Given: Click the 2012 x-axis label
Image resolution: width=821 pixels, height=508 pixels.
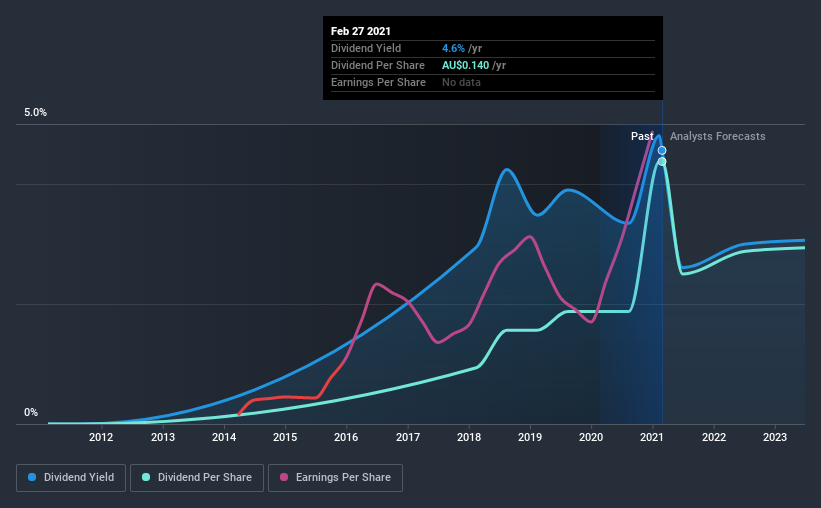Looking at the screenshot, I should [x=101, y=437].
